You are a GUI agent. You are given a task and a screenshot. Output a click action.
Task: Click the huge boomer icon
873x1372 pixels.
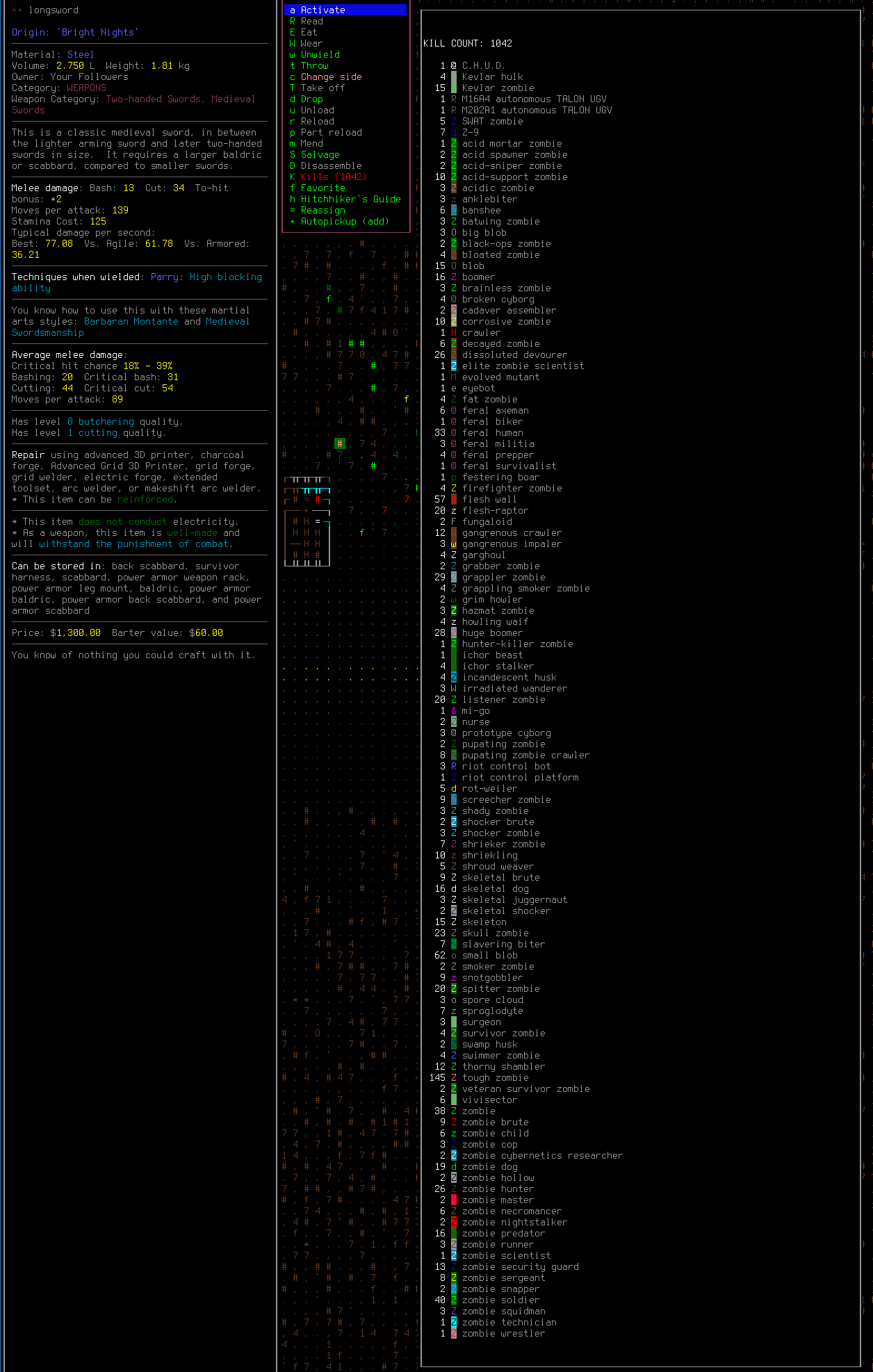click(454, 632)
